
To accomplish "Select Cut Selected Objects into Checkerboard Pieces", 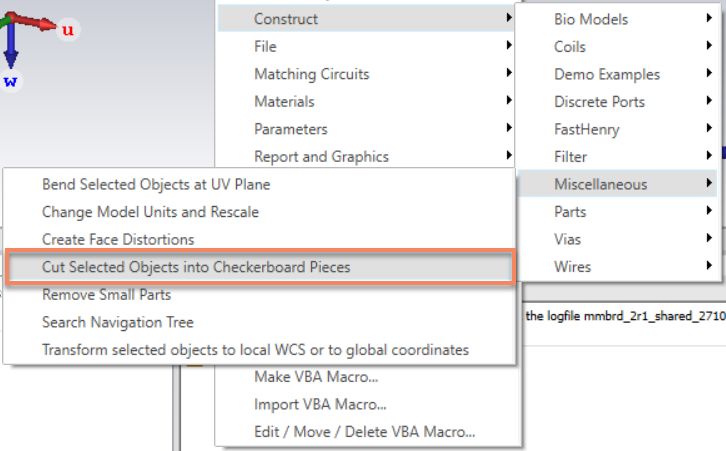I will [259, 267].
